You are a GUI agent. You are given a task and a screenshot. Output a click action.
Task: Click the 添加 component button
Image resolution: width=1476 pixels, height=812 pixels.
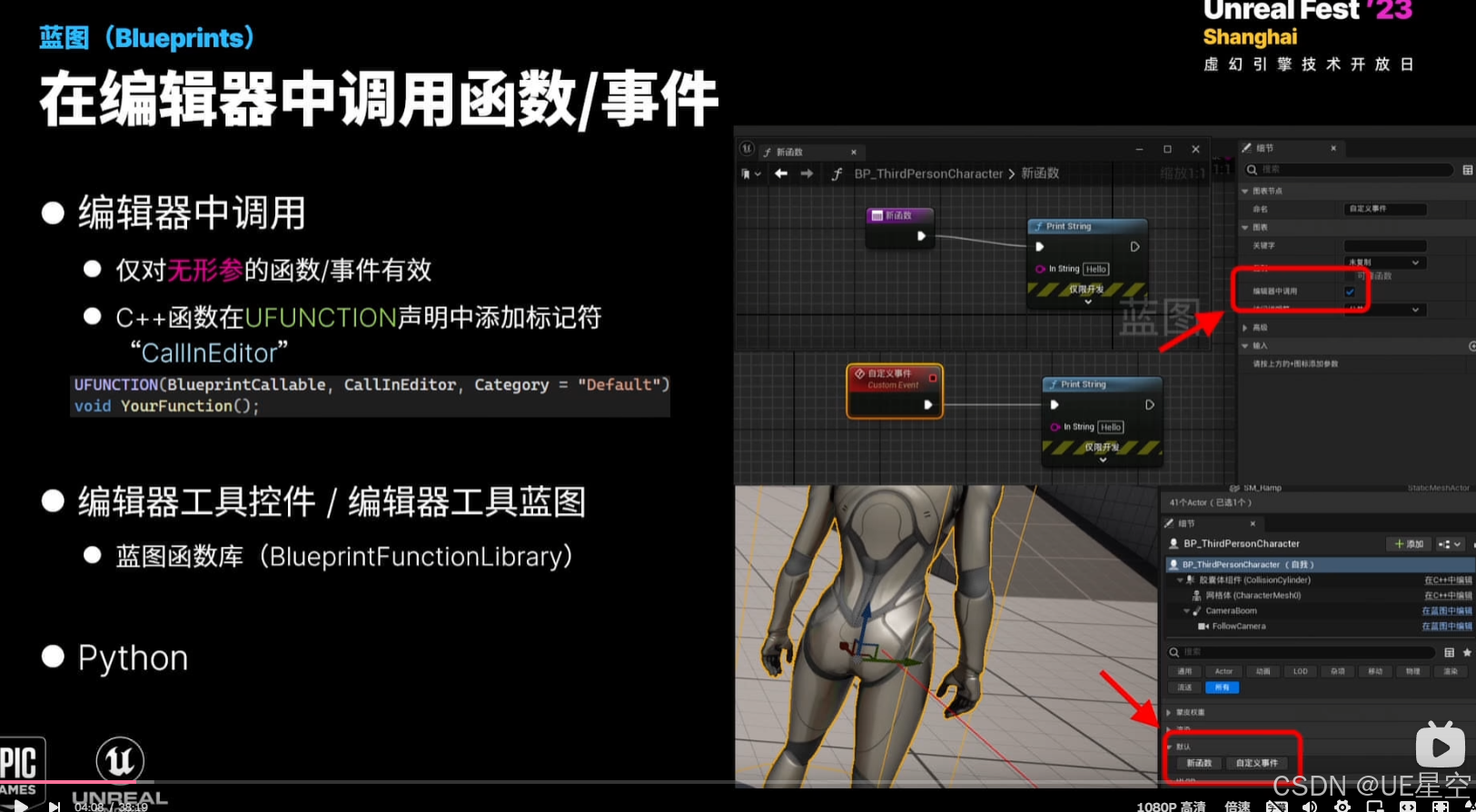1410,544
